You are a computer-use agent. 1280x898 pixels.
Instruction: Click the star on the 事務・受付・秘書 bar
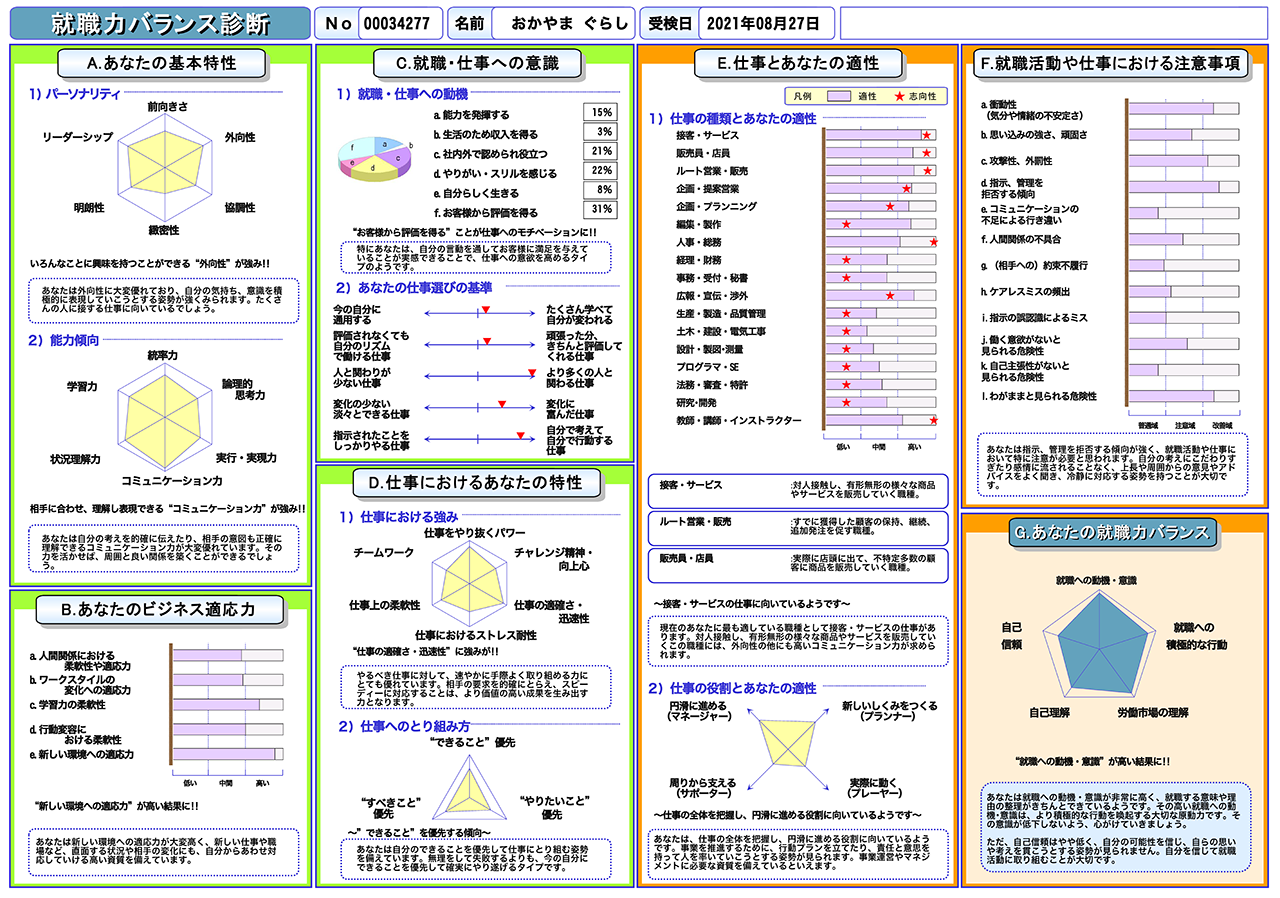coord(846,278)
